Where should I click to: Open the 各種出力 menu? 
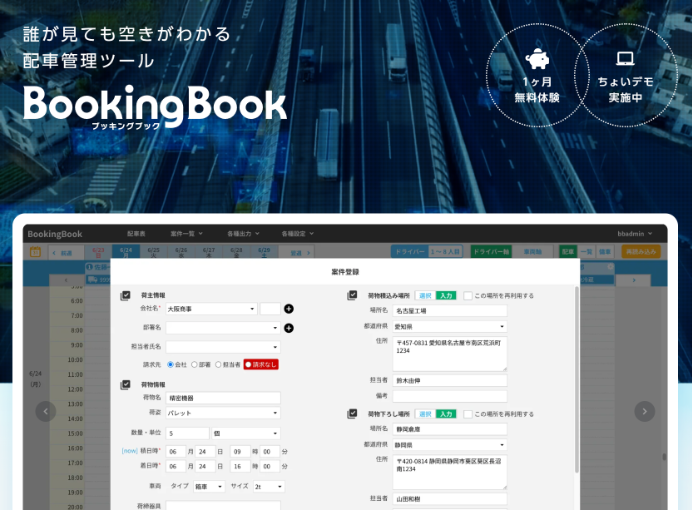(x=243, y=234)
